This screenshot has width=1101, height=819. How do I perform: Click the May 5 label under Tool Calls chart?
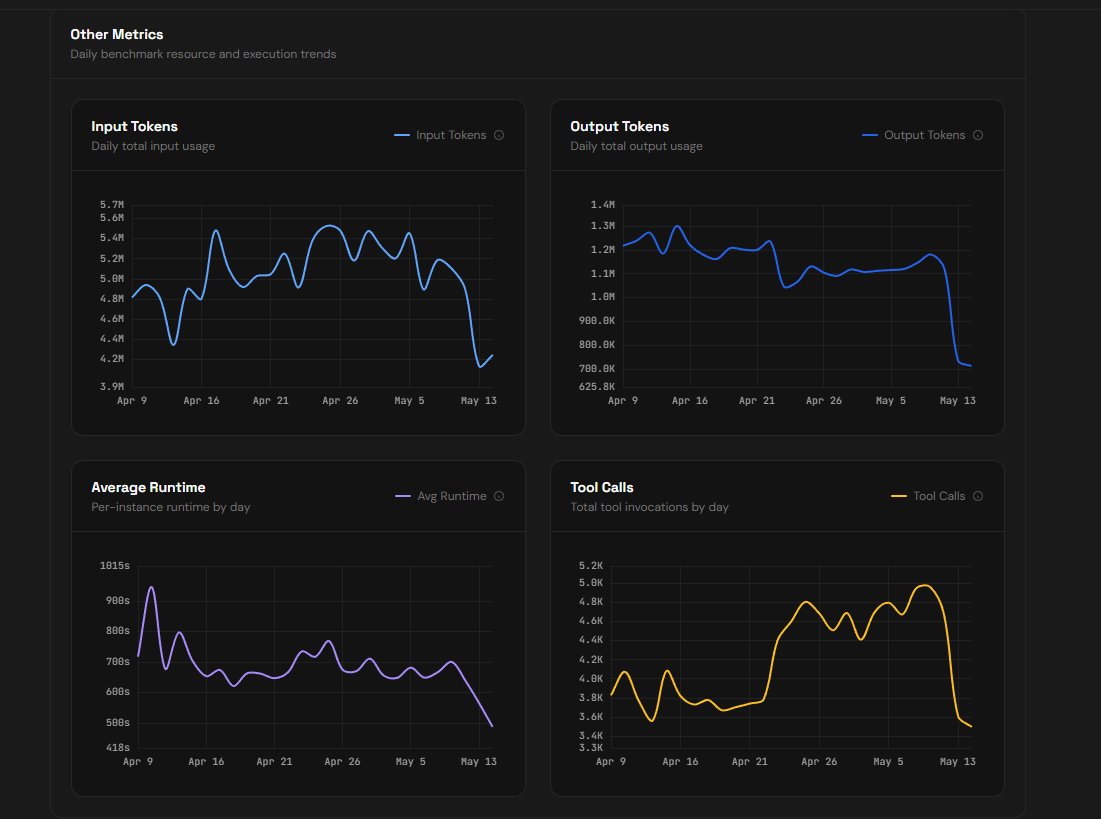pos(888,761)
